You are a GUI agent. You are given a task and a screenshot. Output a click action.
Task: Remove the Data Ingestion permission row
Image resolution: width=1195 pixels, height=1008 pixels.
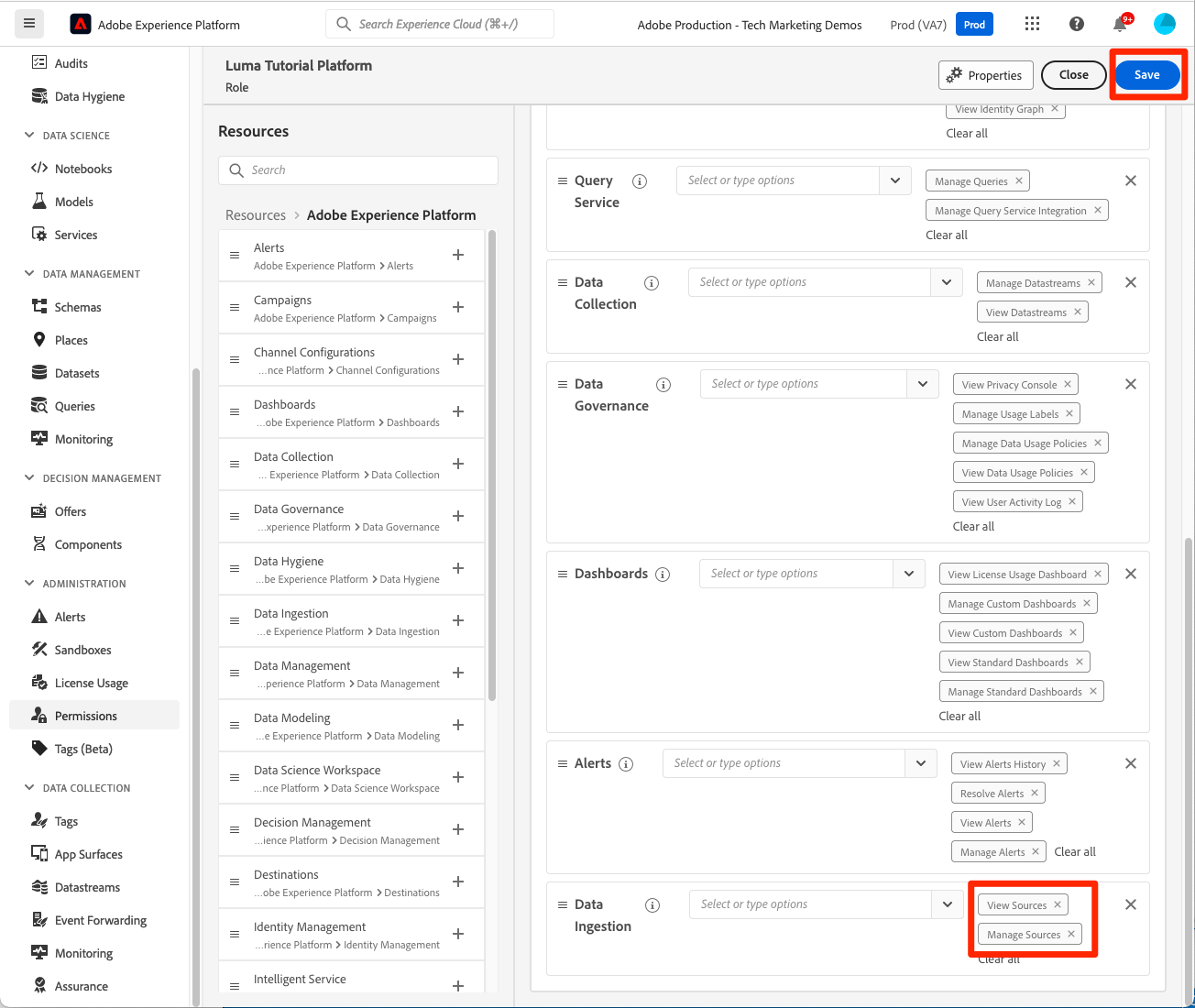point(1131,904)
